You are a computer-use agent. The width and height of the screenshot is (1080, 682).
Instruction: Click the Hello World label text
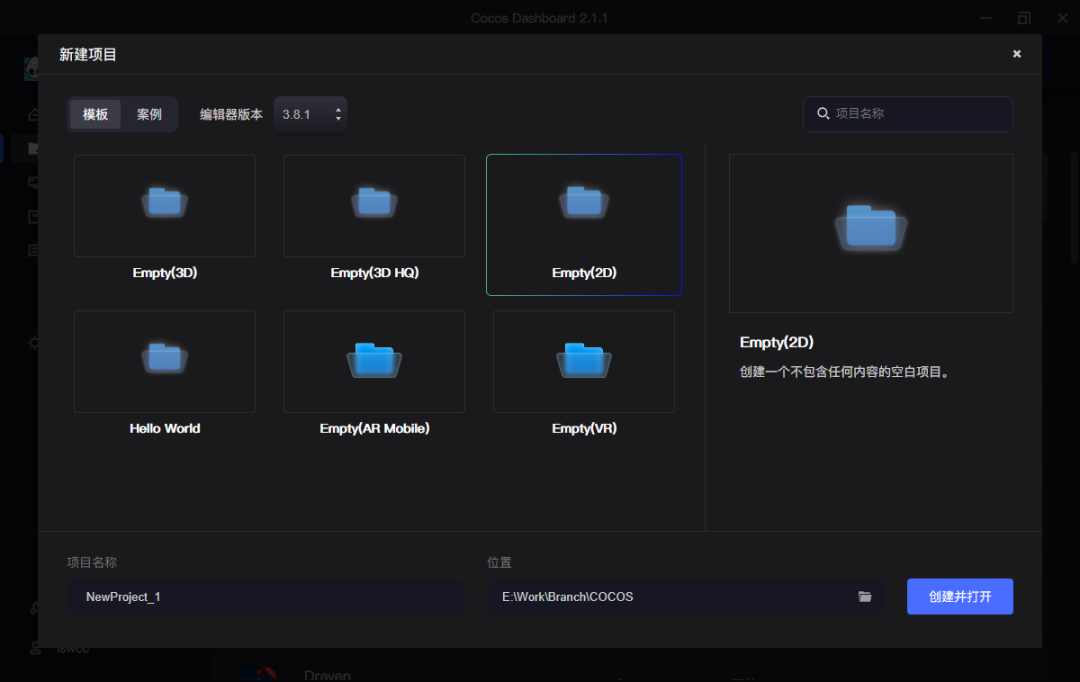165,428
